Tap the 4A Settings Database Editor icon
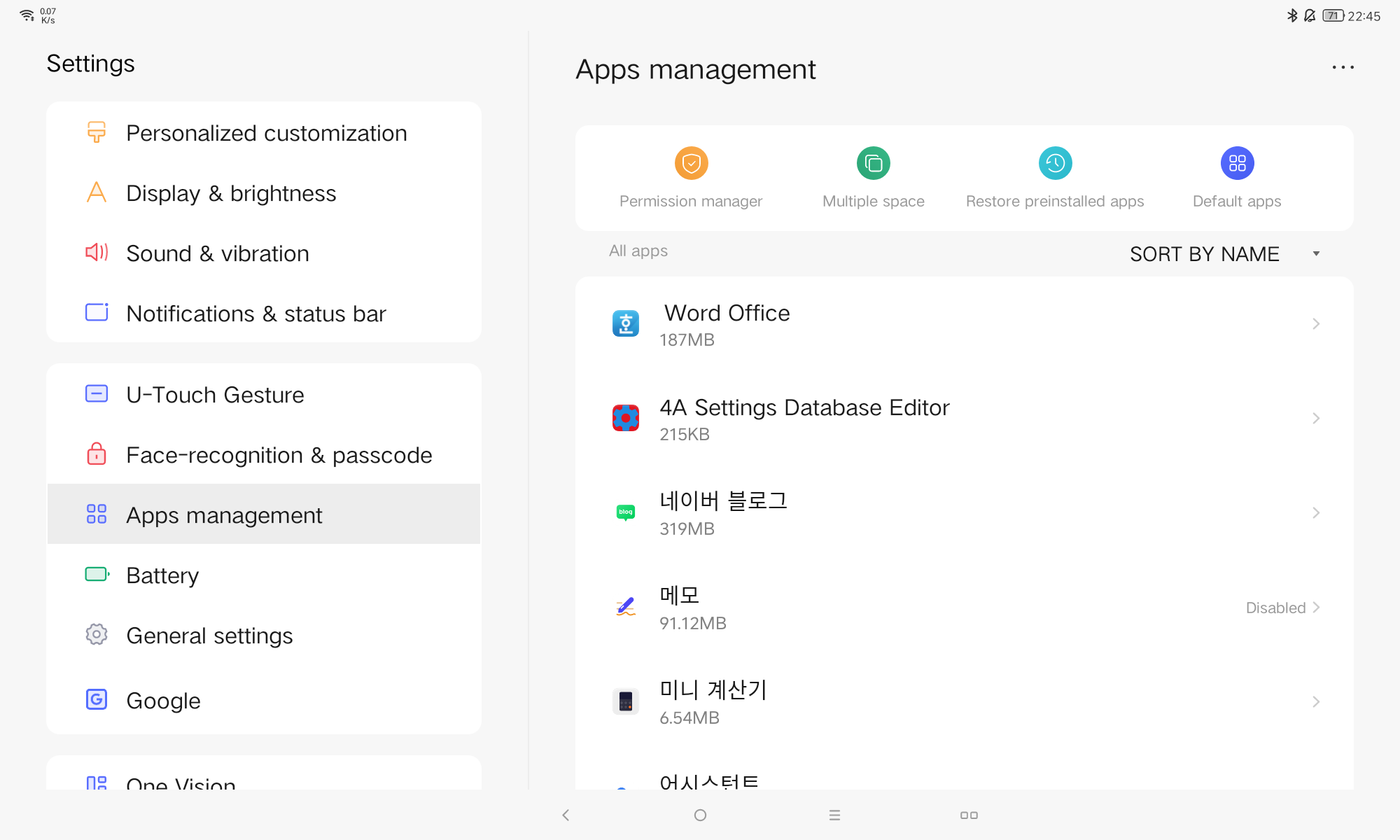The image size is (1400, 840). tap(626, 418)
